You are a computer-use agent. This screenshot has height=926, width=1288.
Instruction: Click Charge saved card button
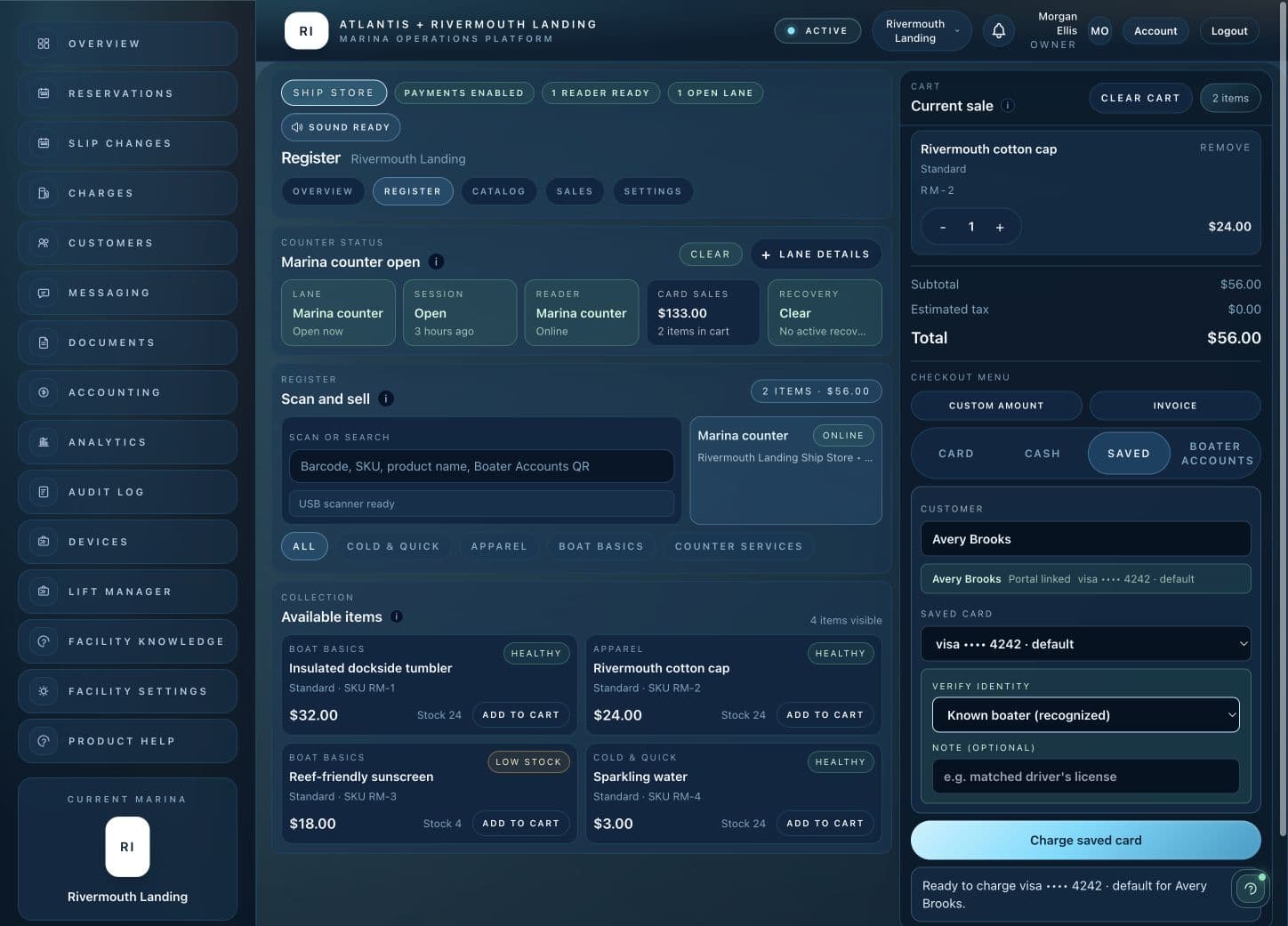tap(1085, 841)
